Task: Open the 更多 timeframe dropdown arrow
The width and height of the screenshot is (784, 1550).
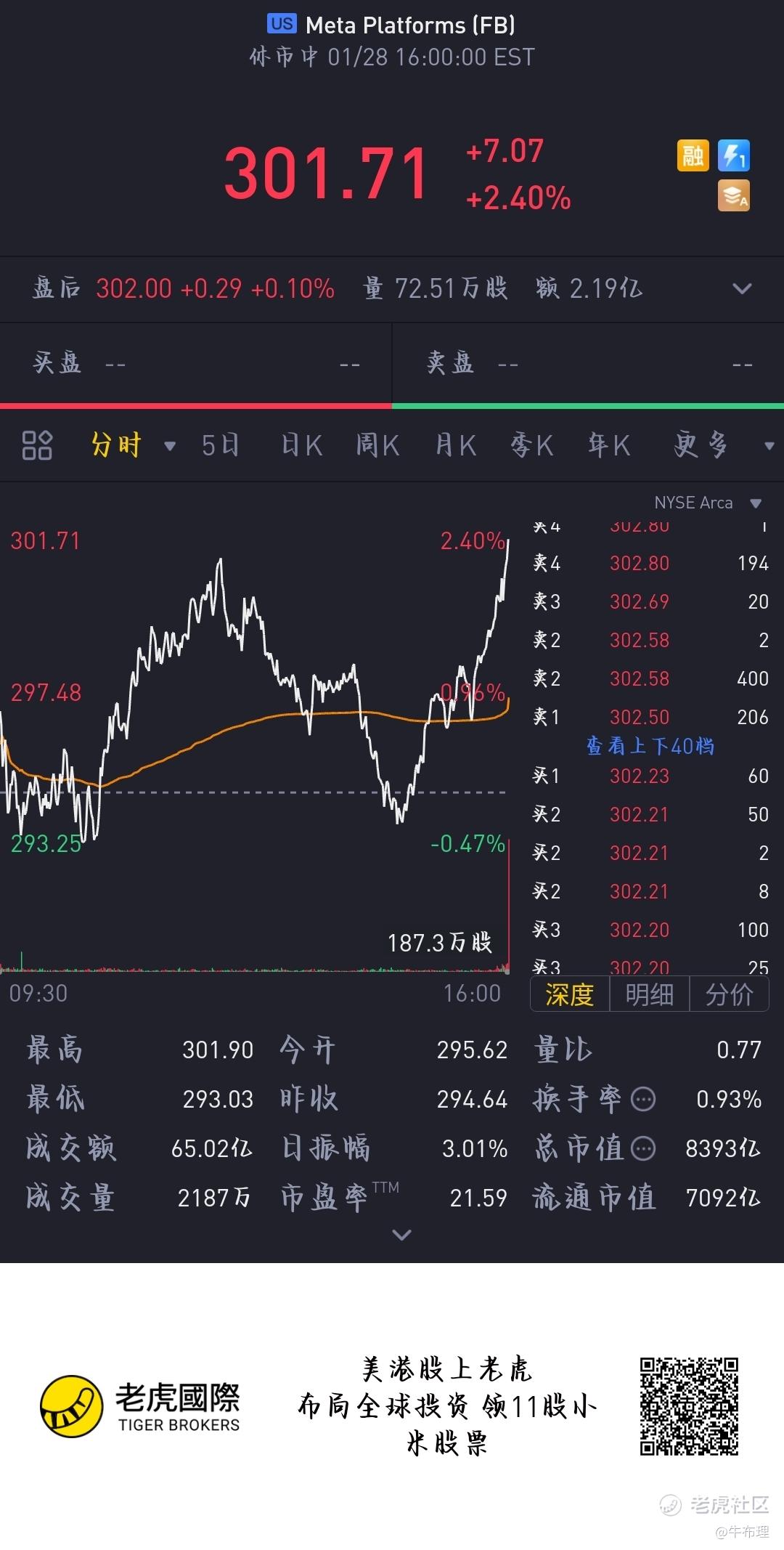Action: pyautogui.click(x=769, y=446)
